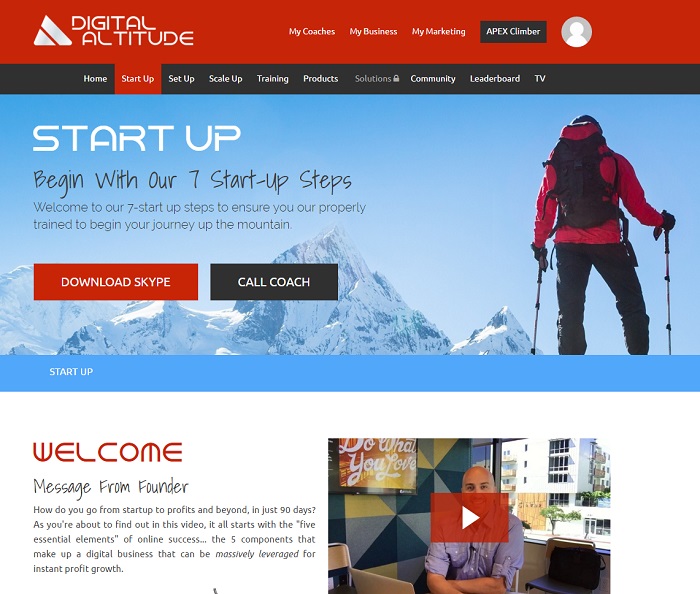The image size is (700, 594).
Task: Select the Start Up nav tab
Action: (x=138, y=79)
